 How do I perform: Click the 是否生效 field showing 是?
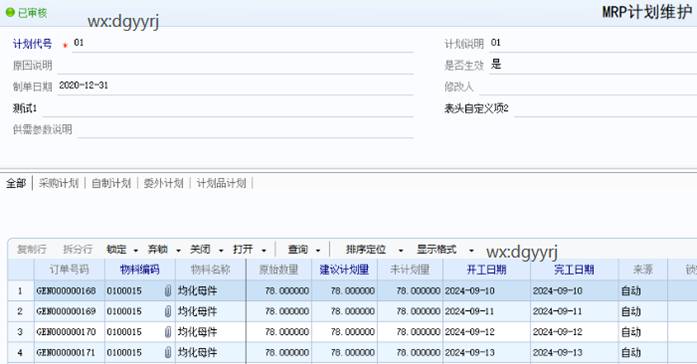[x=593, y=65]
